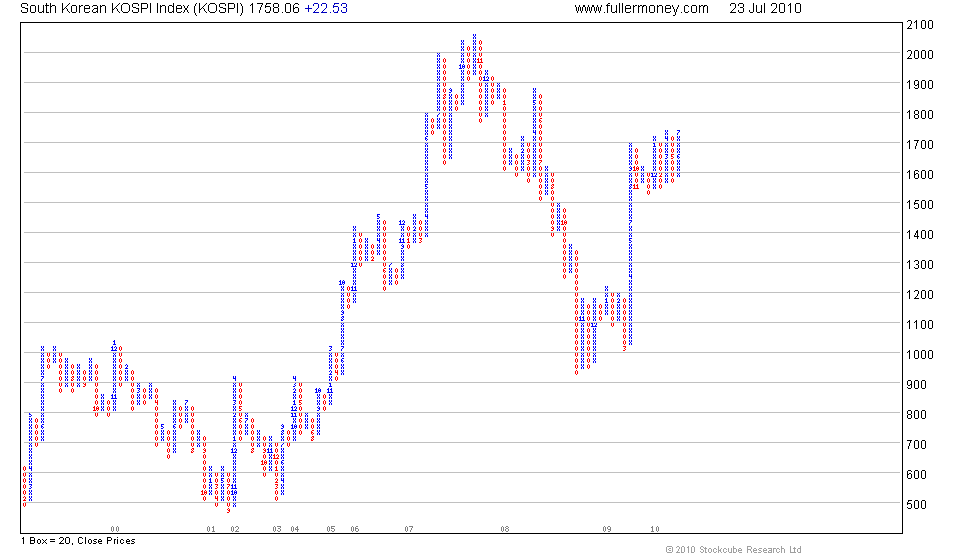
Task: Click the 02 year label on time axis
Action: coord(235,529)
